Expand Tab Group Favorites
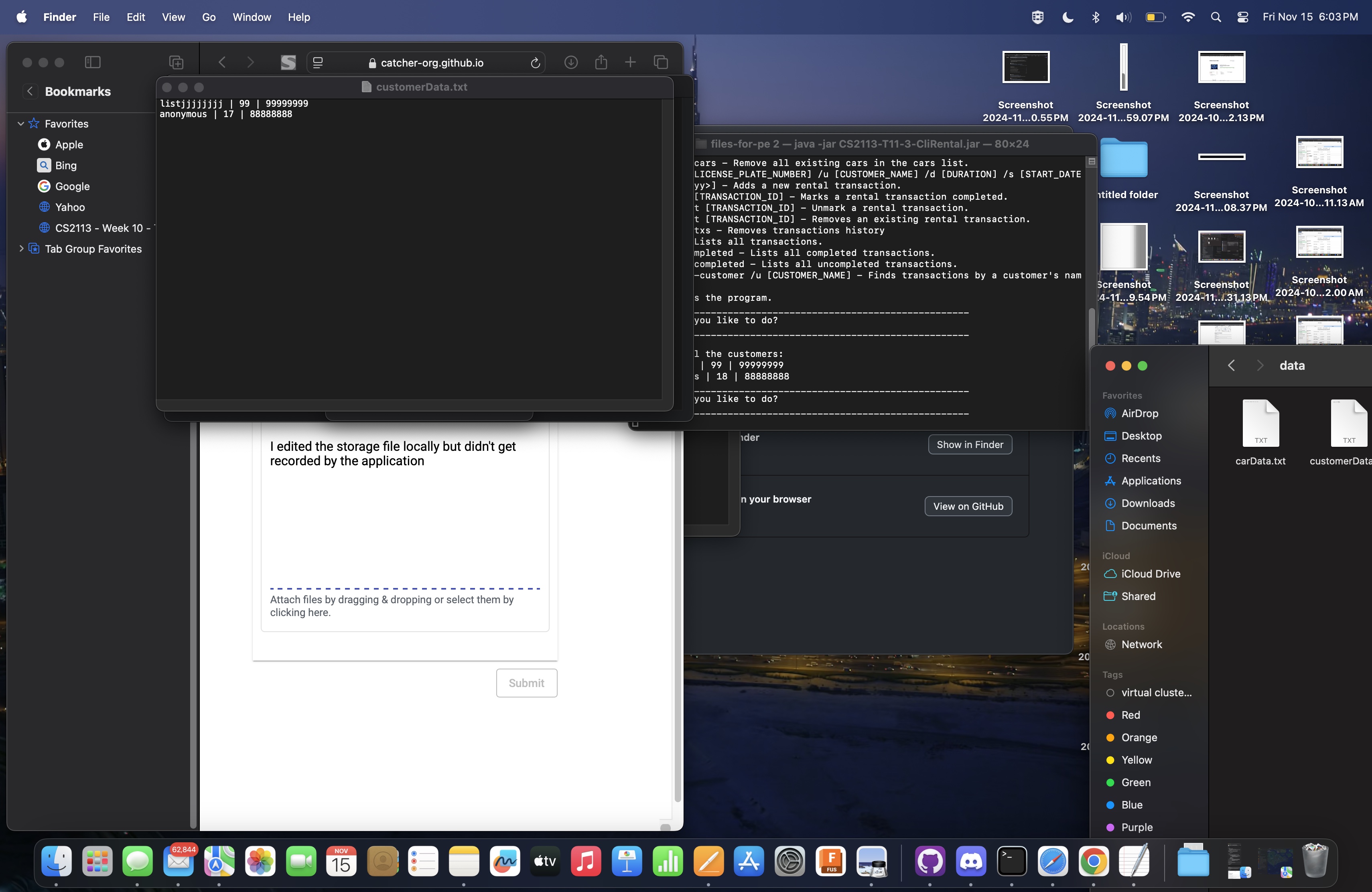This screenshot has width=1372, height=892. pyautogui.click(x=21, y=249)
